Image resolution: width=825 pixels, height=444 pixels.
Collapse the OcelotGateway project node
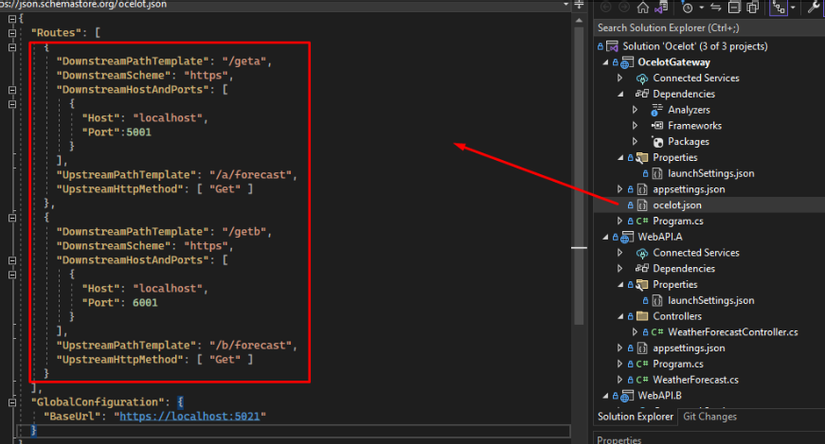point(606,62)
